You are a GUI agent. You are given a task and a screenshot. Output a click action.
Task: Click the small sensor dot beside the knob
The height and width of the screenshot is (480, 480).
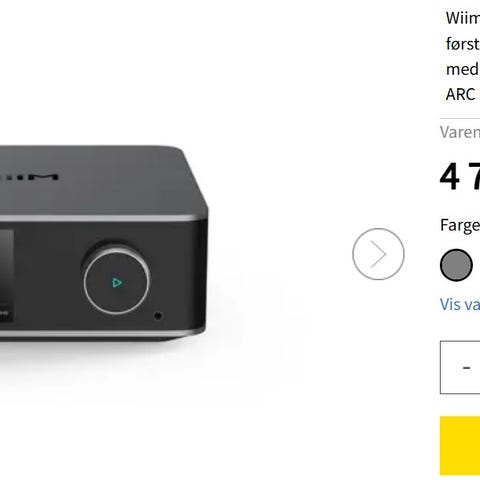[x=158, y=315]
